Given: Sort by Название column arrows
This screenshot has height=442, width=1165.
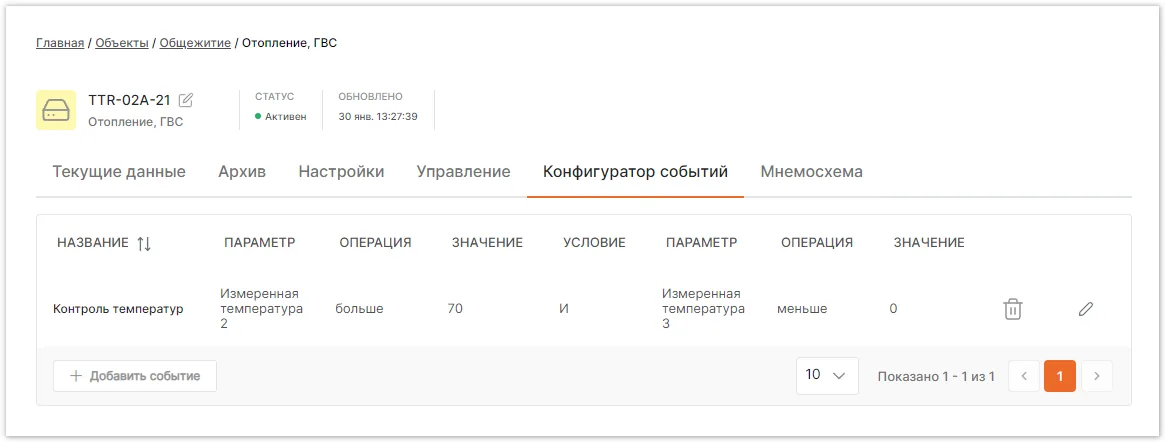Looking at the screenshot, I should click(x=144, y=243).
